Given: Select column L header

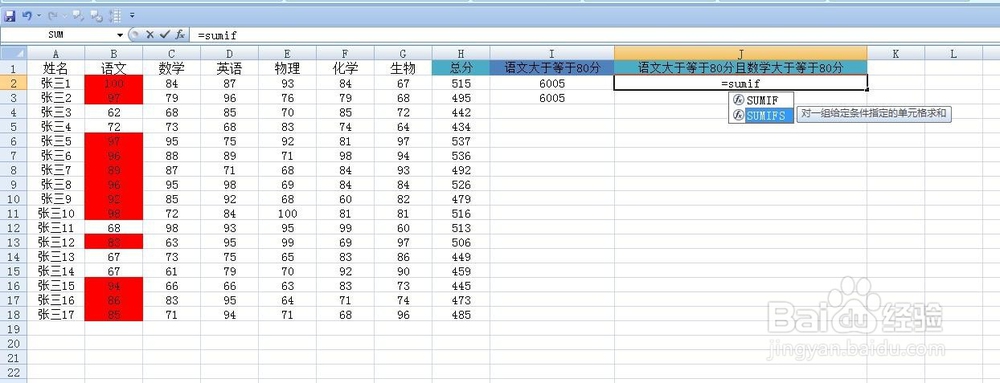Looking at the screenshot, I should 953,54.
